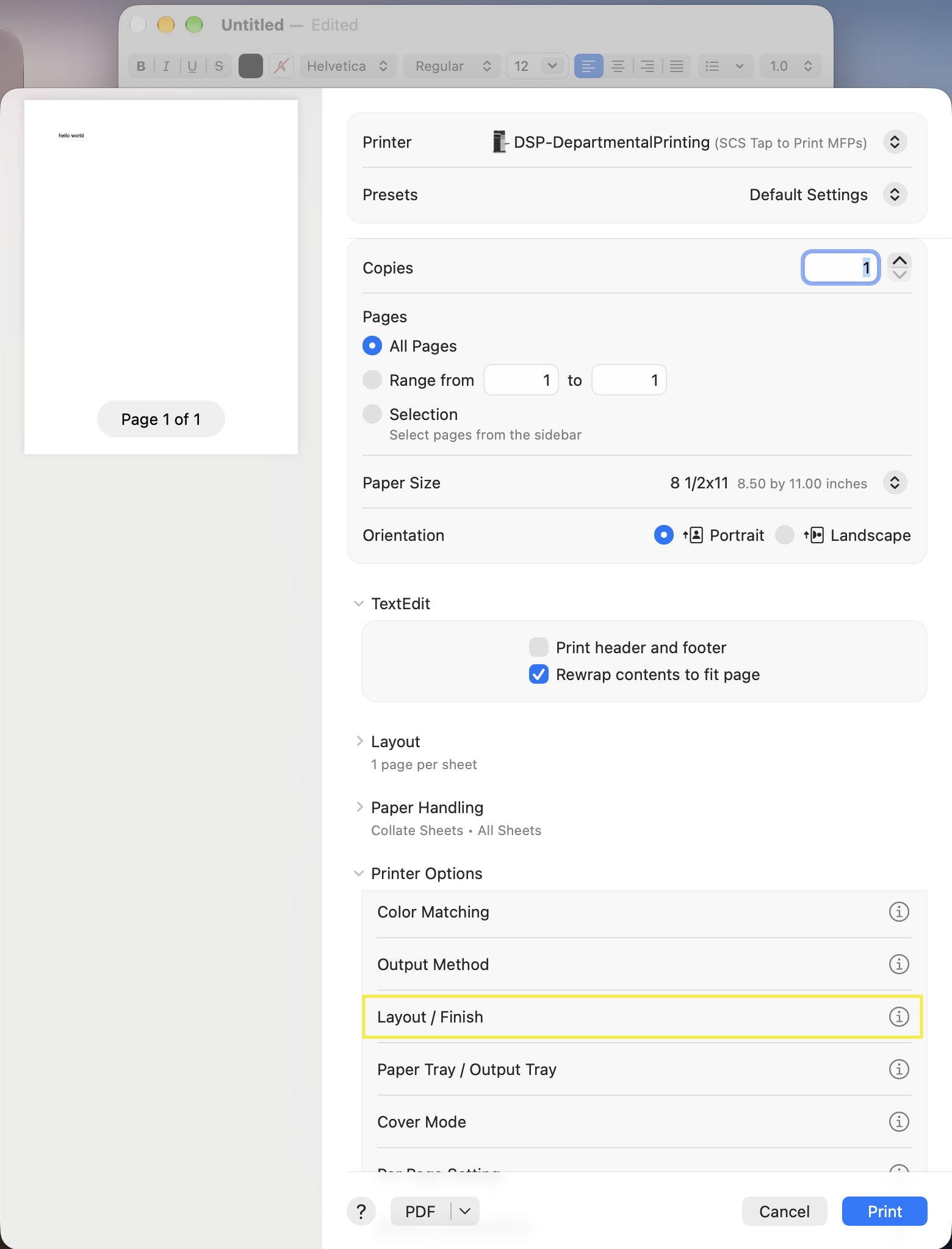This screenshot has width=952, height=1249.
Task: Show info for Paper Tray / Output Tray
Action: 898,1069
